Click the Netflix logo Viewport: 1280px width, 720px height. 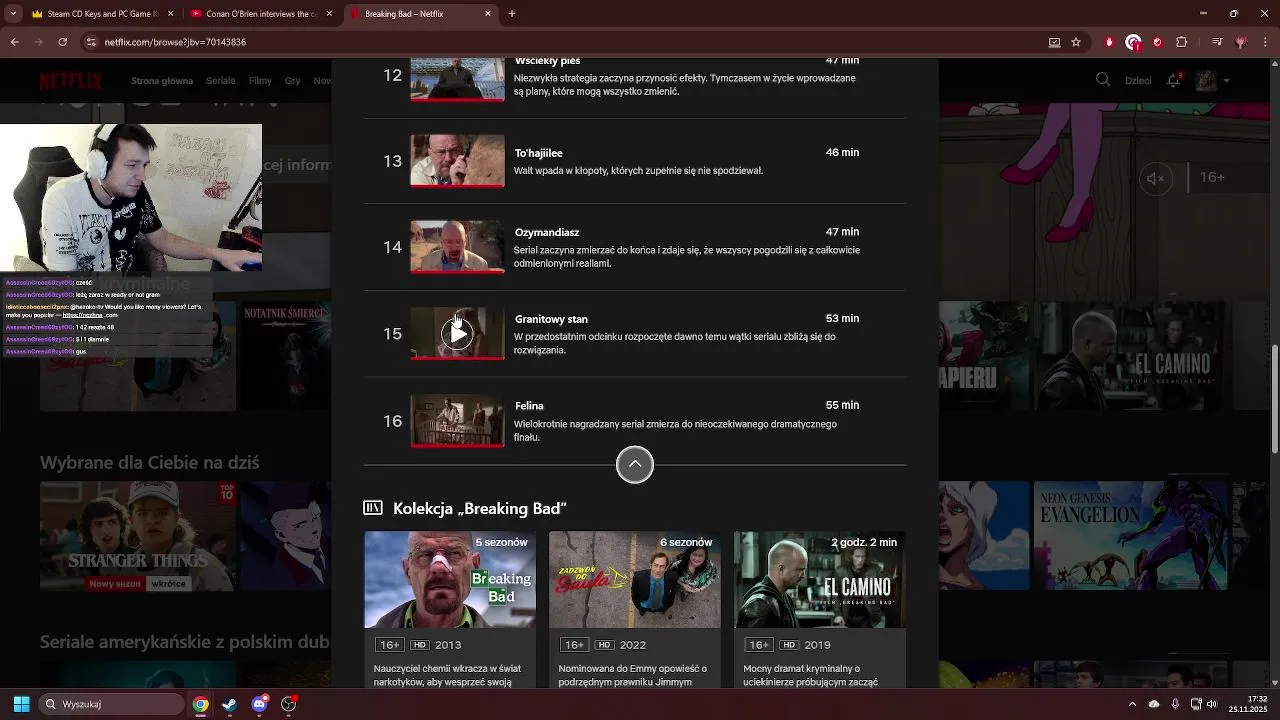[71, 81]
